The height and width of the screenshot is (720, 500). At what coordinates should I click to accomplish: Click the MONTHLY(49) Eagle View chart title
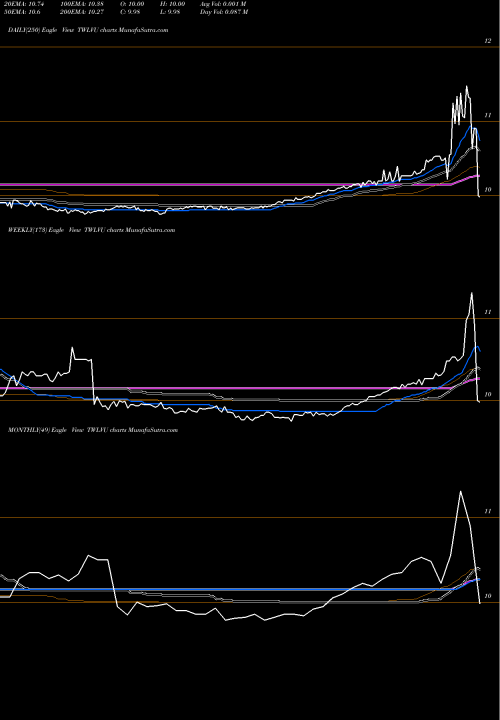coord(93,430)
